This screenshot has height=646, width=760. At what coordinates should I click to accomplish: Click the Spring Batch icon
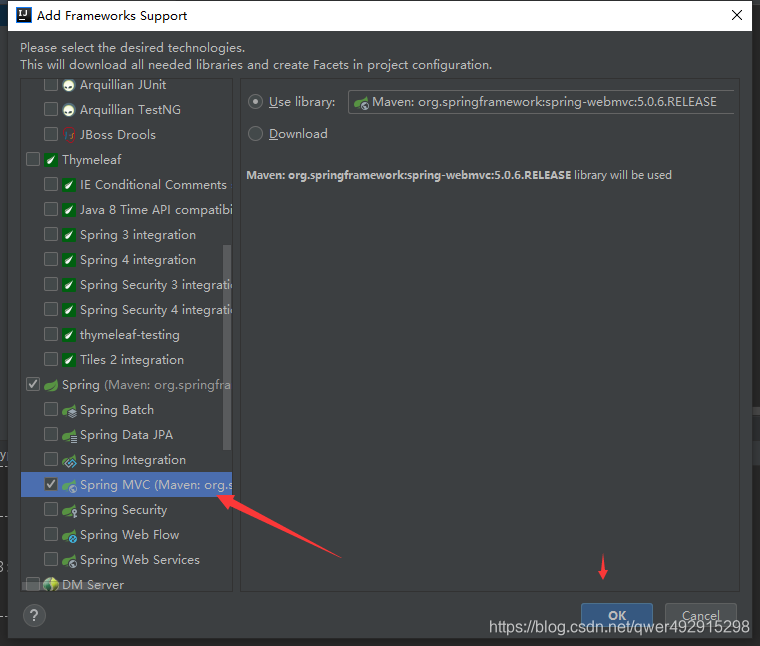(x=69, y=411)
